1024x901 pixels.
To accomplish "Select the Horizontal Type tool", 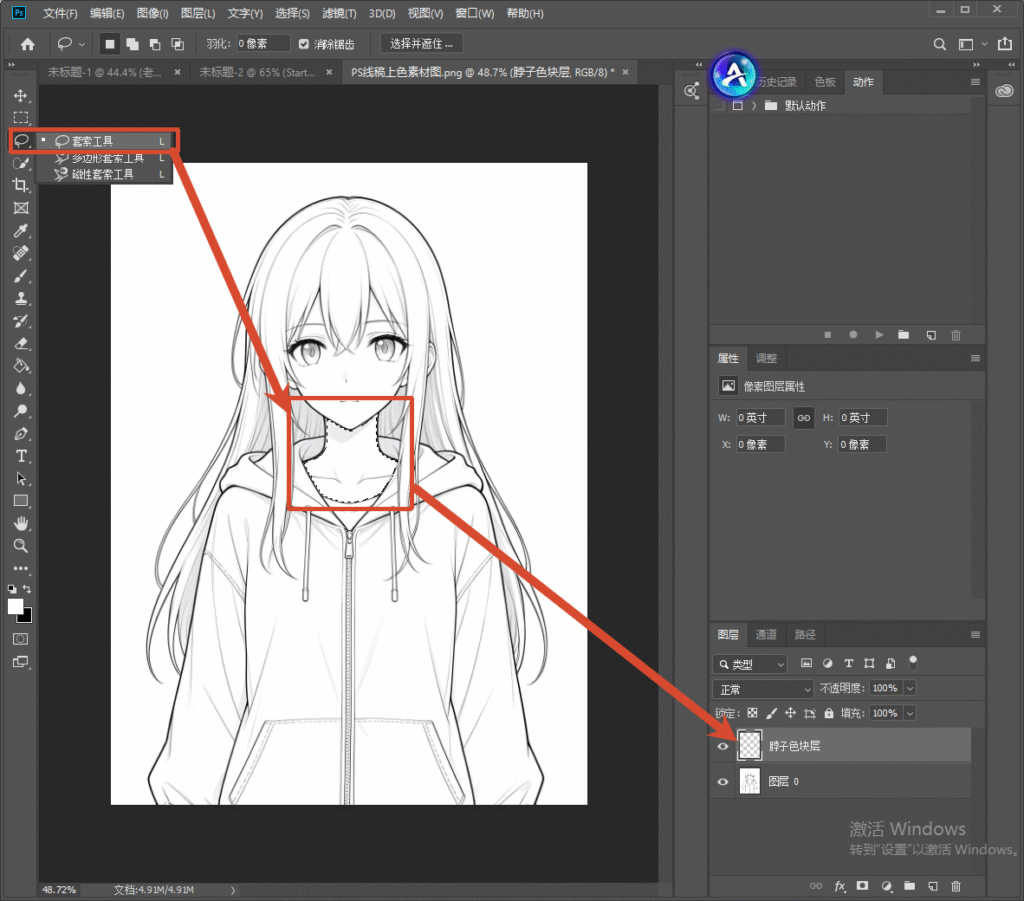I will pyautogui.click(x=21, y=456).
